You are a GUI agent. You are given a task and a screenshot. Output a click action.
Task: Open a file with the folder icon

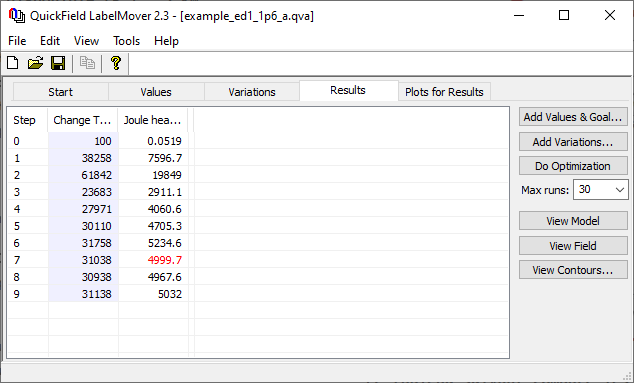click(35, 63)
